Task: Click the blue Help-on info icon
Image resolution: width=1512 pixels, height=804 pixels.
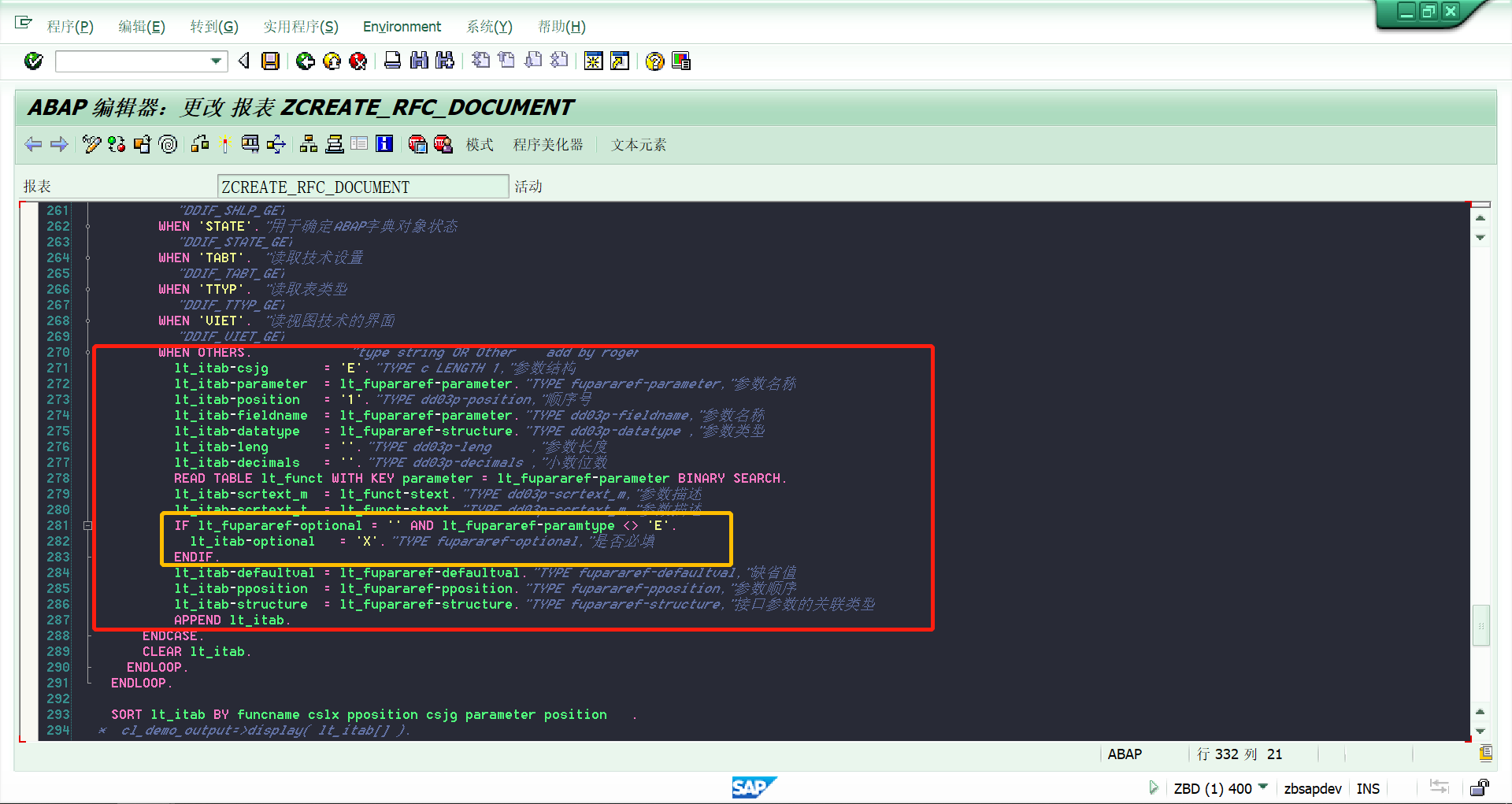Action: pos(384,144)
